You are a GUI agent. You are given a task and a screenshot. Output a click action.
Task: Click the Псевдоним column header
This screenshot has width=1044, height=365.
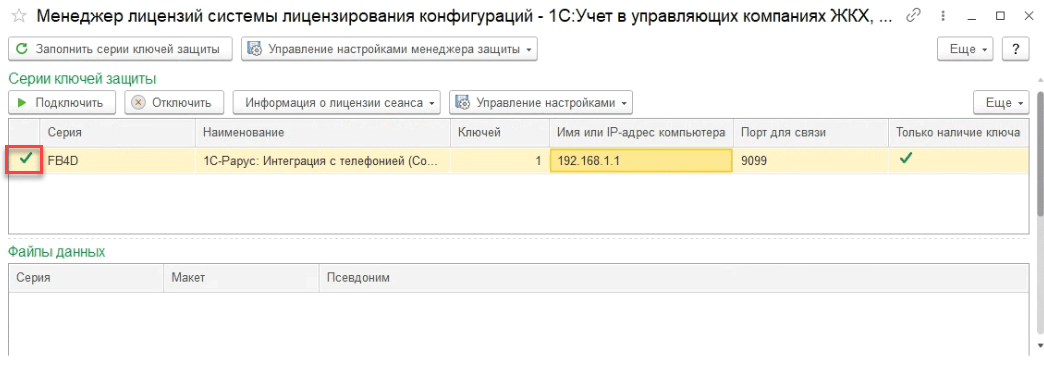tap(358, 277)
